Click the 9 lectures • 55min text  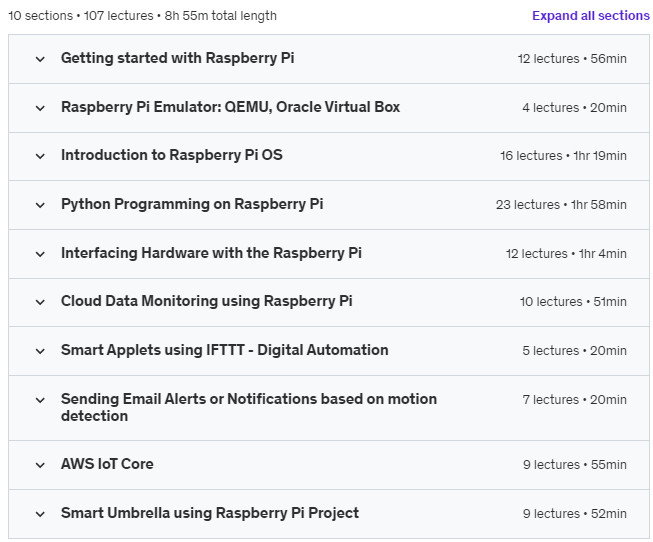coord(575,465)
